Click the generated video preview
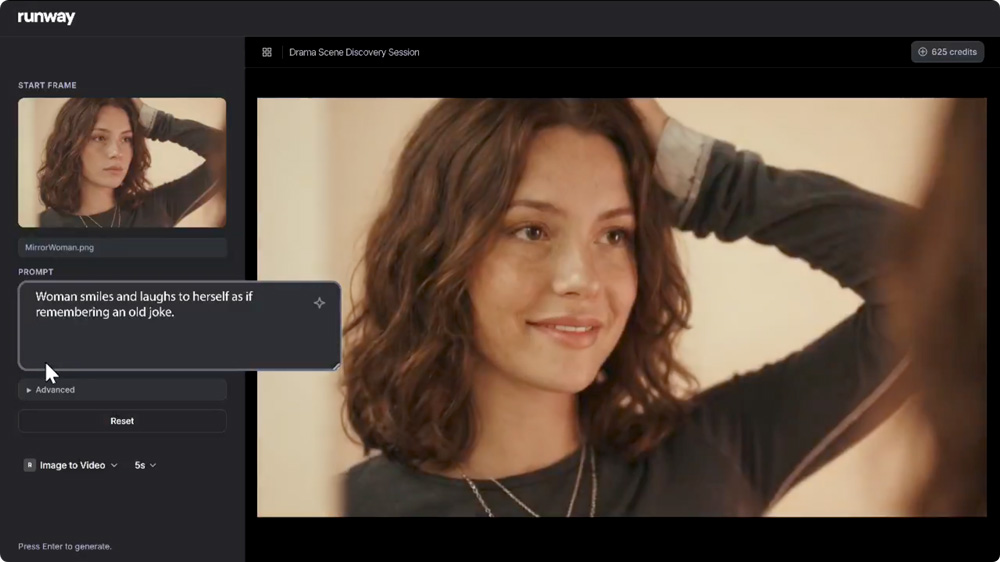The image size is (1000, 562). click(x=621, y=307)
